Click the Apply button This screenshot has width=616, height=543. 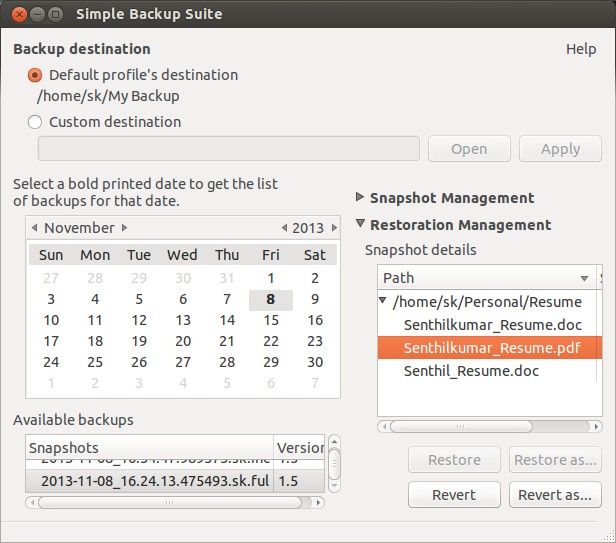[560, 149]
